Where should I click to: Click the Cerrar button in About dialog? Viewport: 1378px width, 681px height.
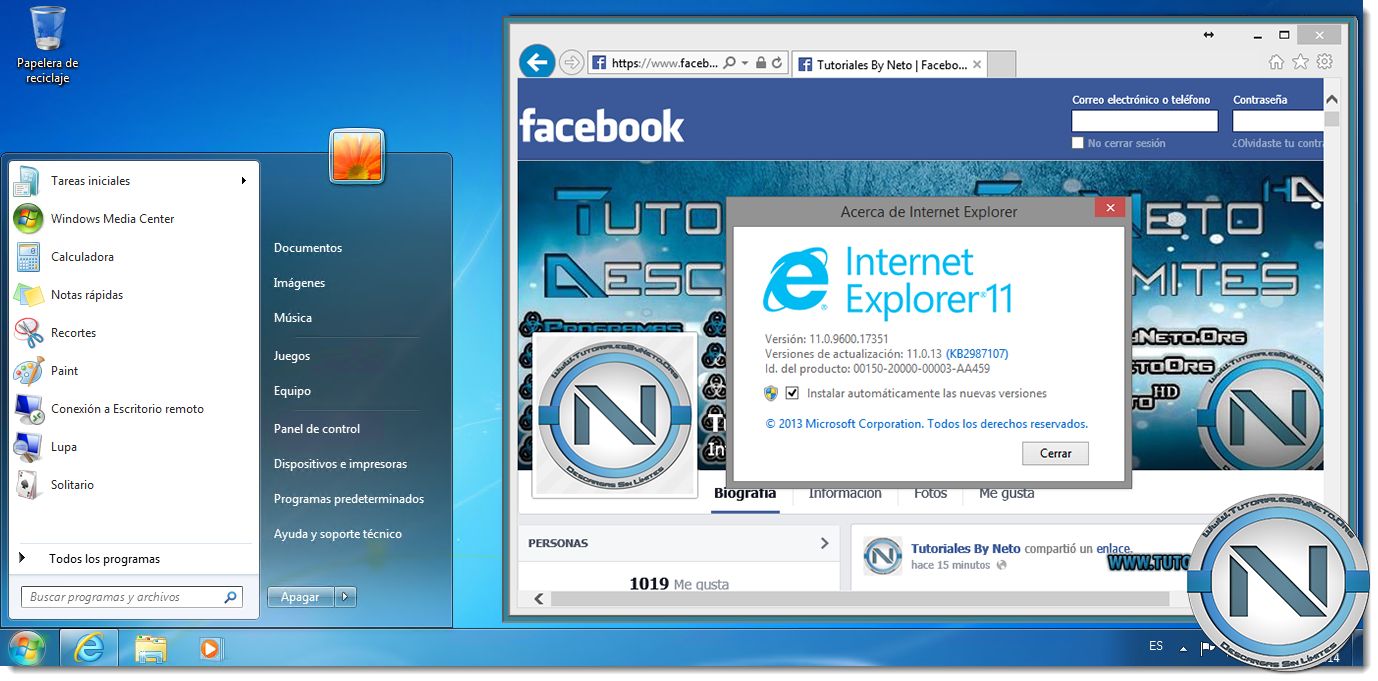(x=1055, y=453)
